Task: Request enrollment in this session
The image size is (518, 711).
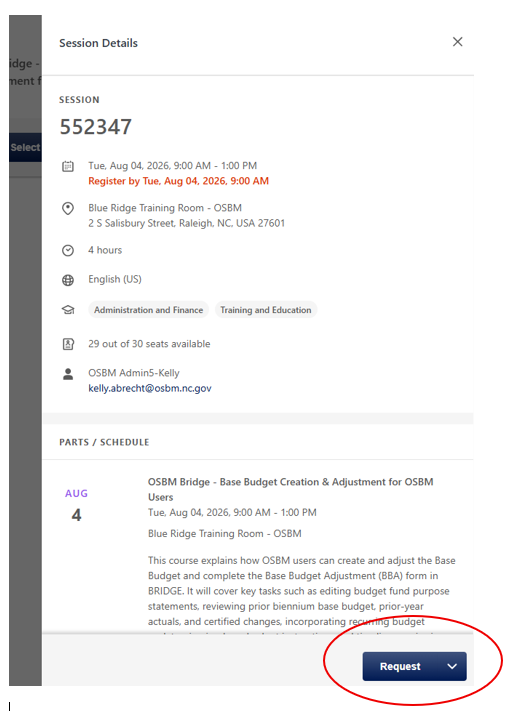Action: (x=400, y=667)
